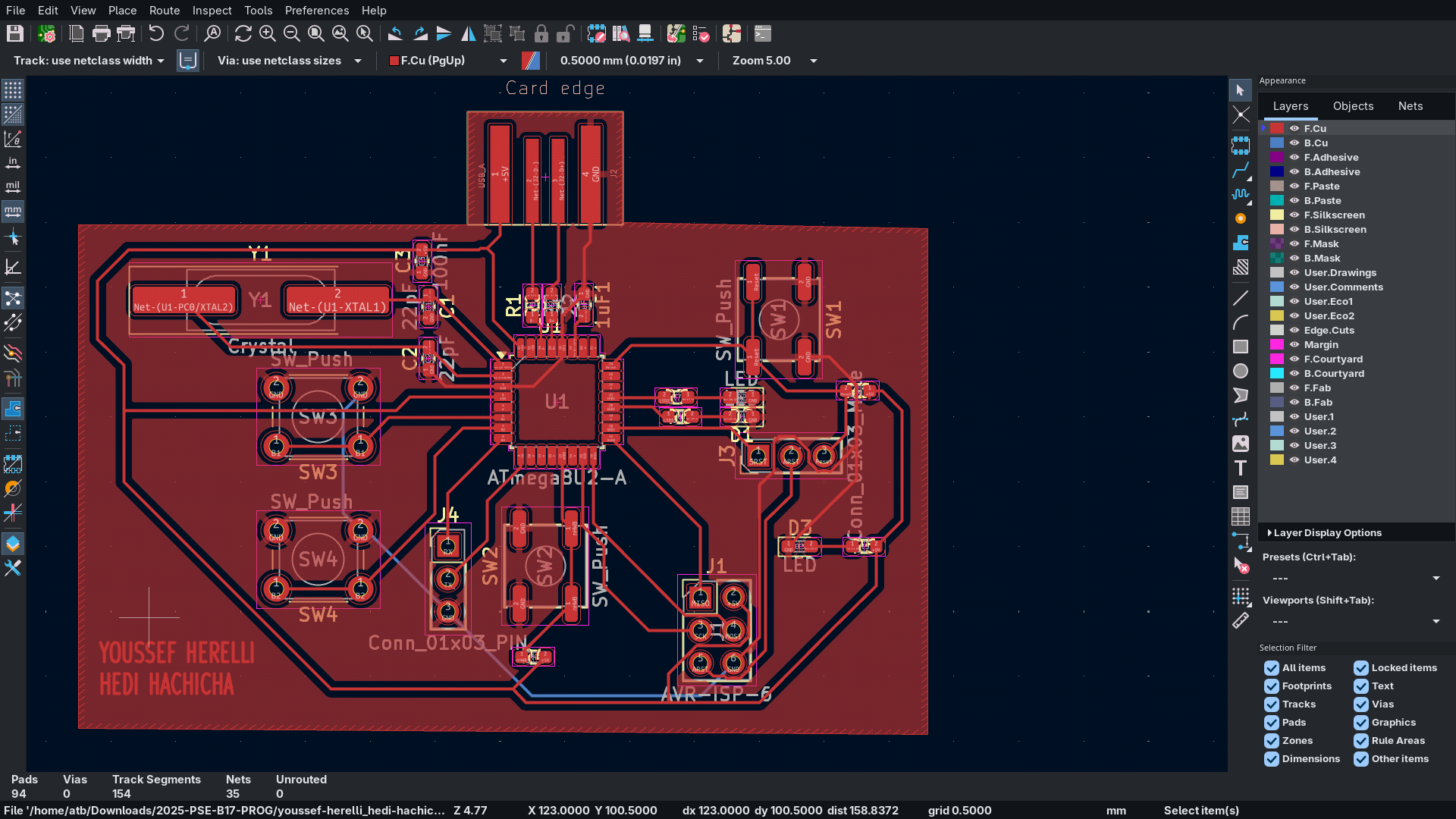Click the Lock selected items icon
The image size is (1456, 819).
tap(541, 33)
